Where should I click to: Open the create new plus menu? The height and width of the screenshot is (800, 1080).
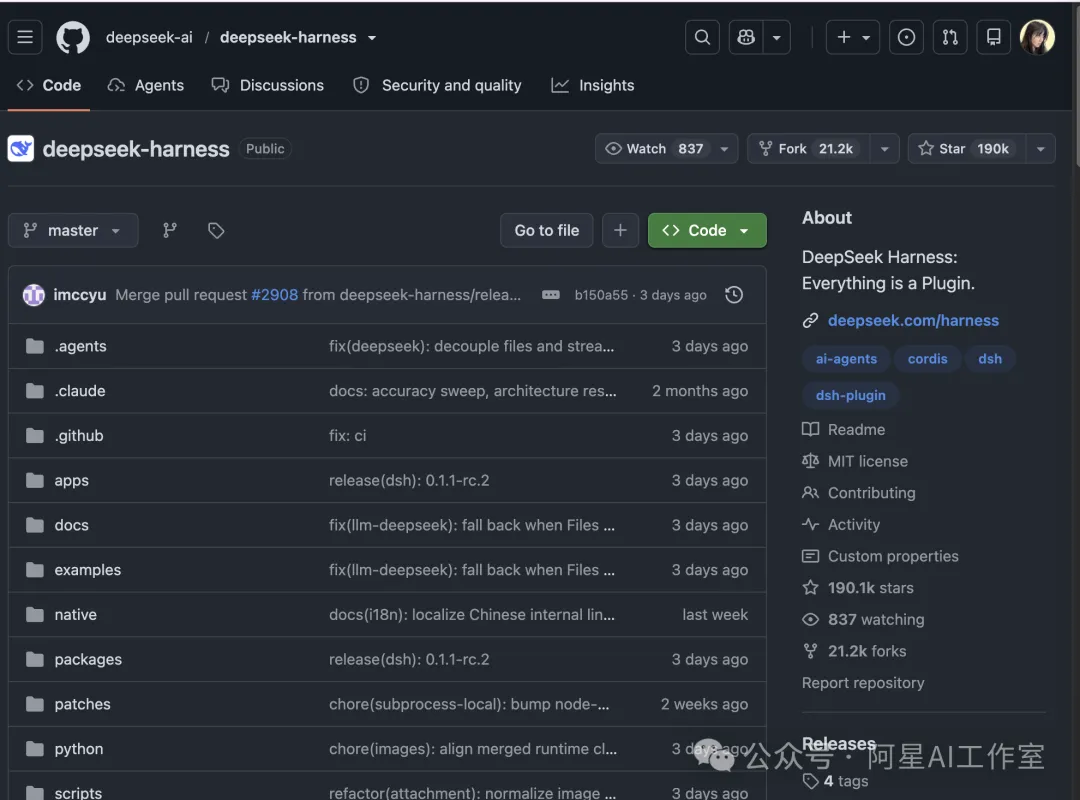(853, 37)
